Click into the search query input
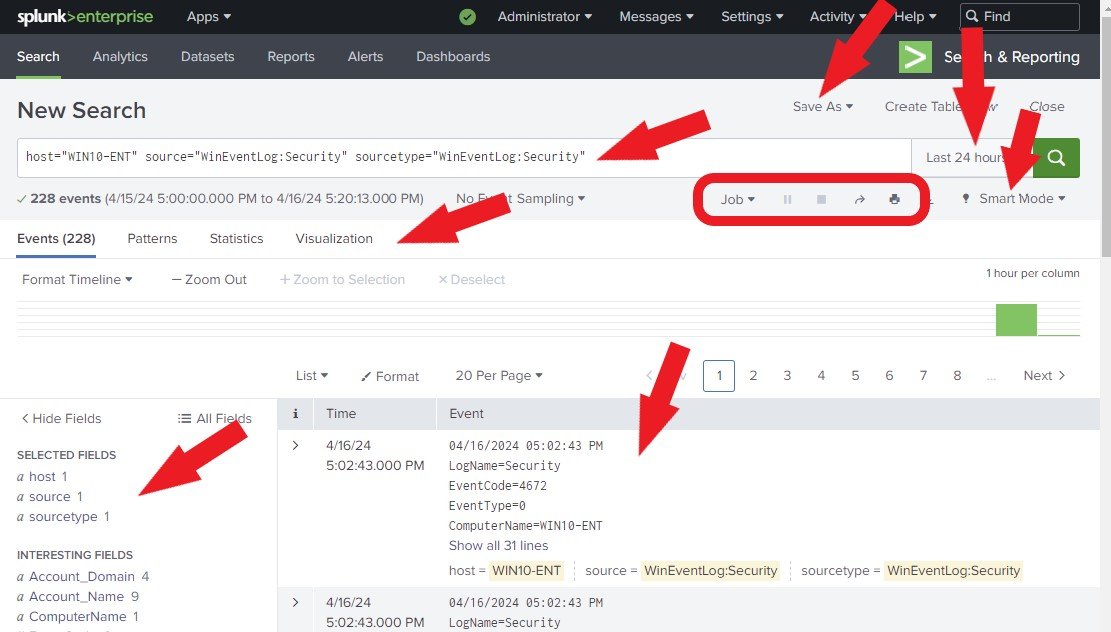 coord(464,157)
